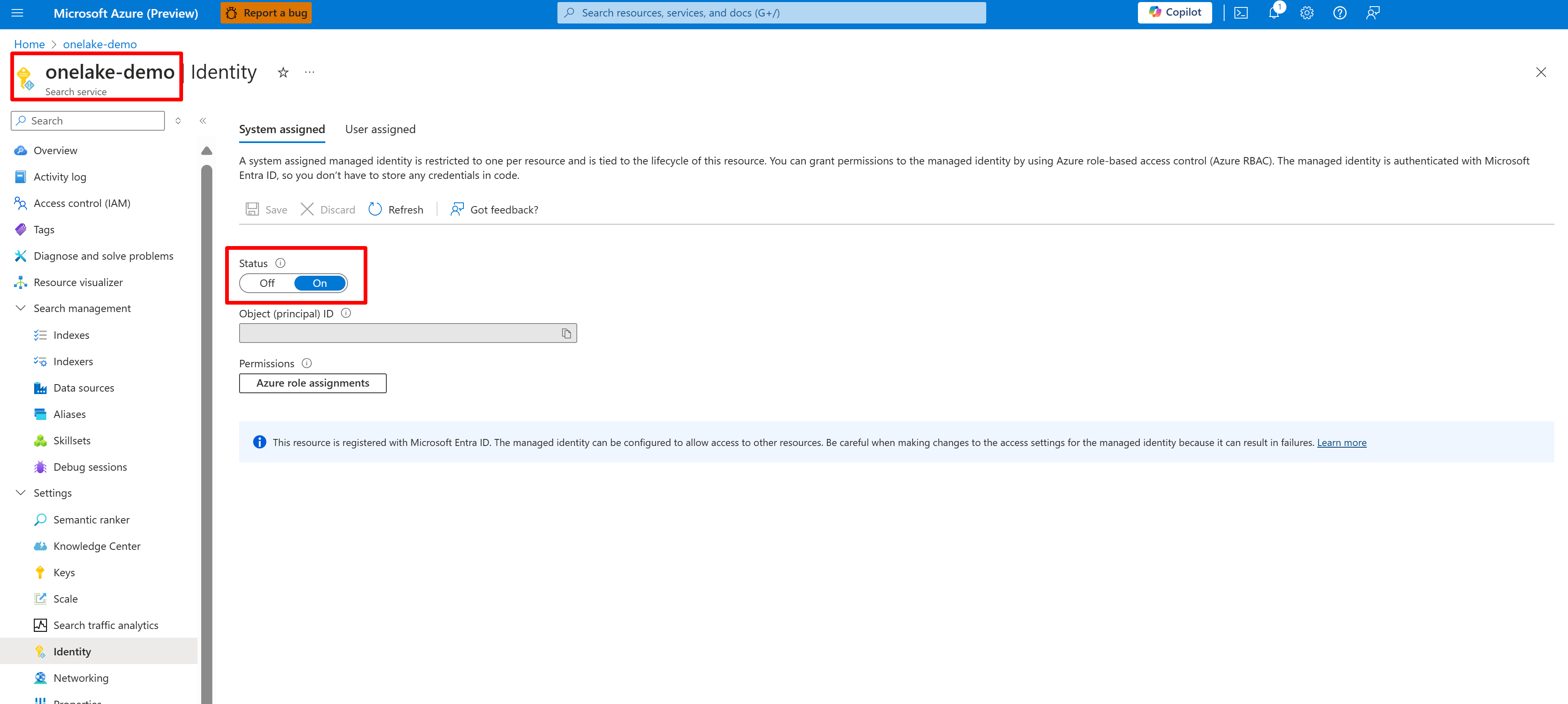Set the Status toggle to On
This screenshot has width=1568, height=704.
pyautogui.click(x=320, y=283)
